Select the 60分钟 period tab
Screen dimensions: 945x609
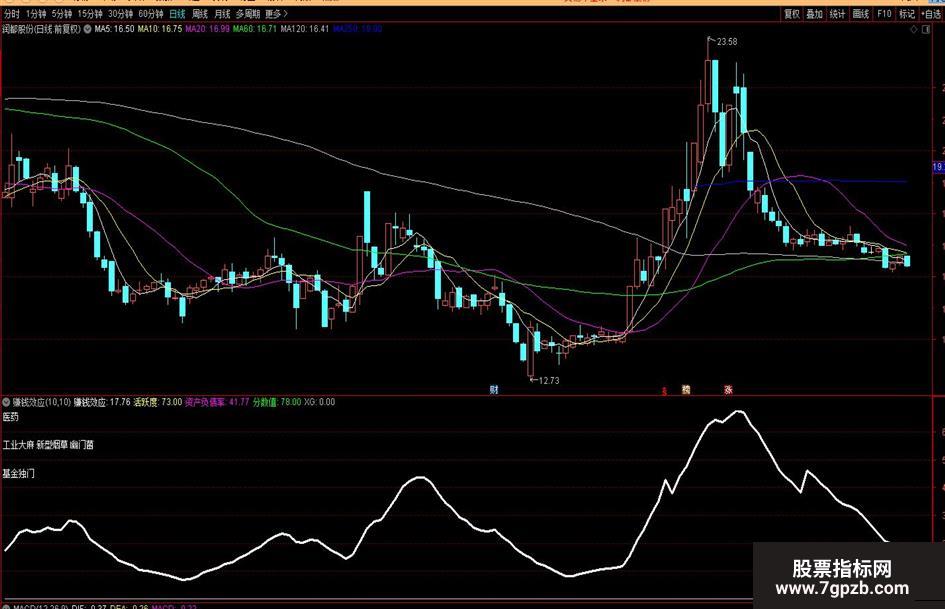(x=151, y=13)
